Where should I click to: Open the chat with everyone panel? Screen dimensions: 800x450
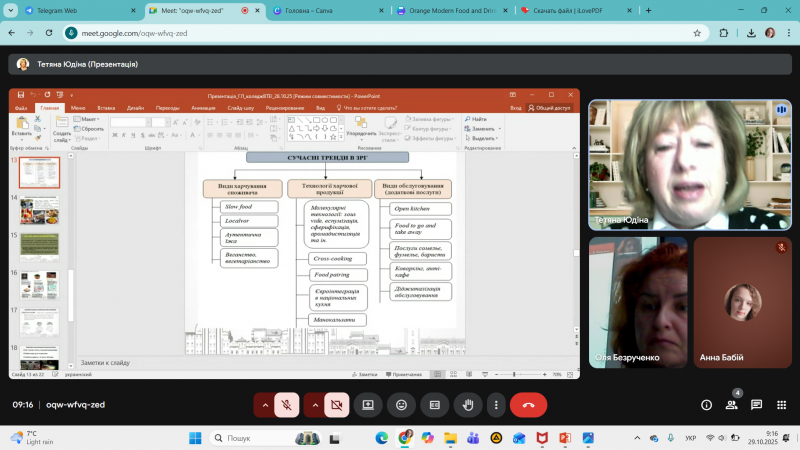756,405
